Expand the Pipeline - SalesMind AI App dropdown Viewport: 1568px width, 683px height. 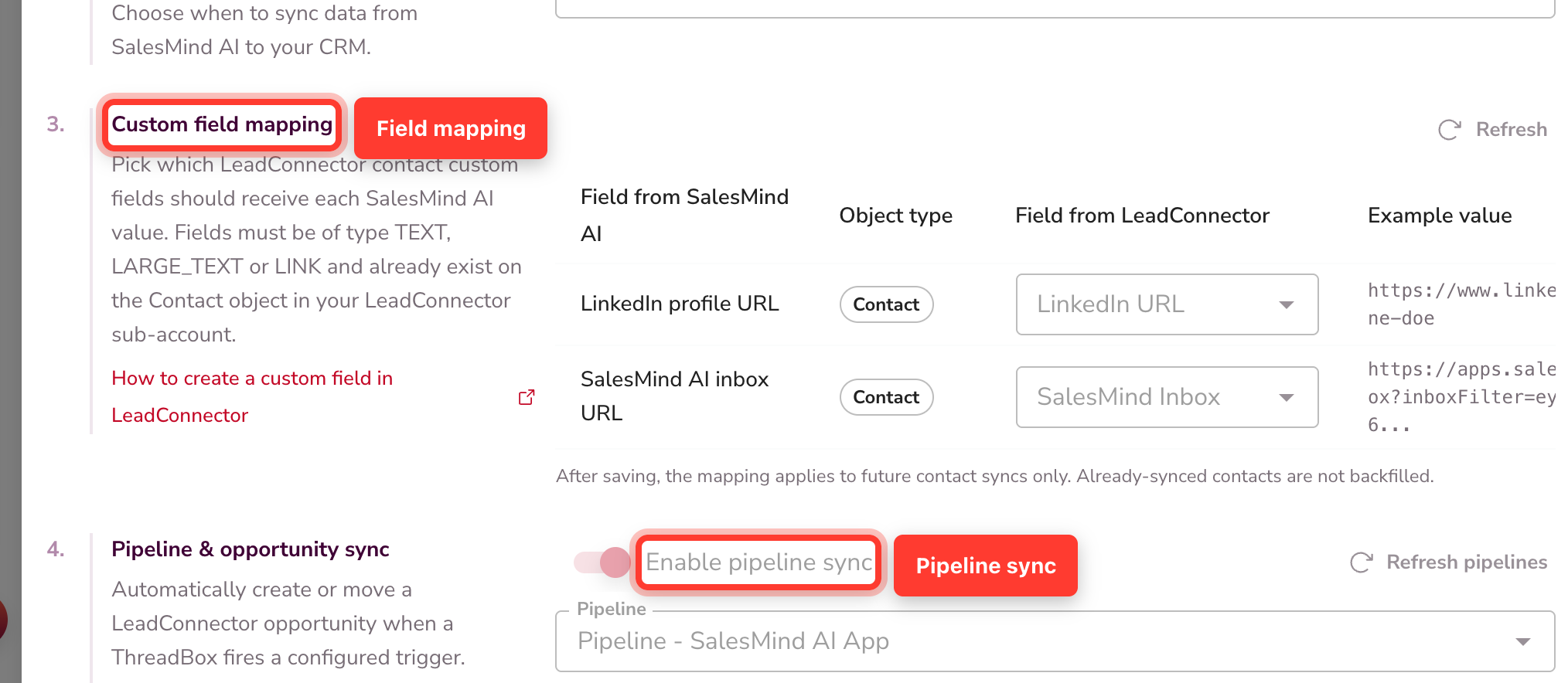click(x=1055, y=641)
